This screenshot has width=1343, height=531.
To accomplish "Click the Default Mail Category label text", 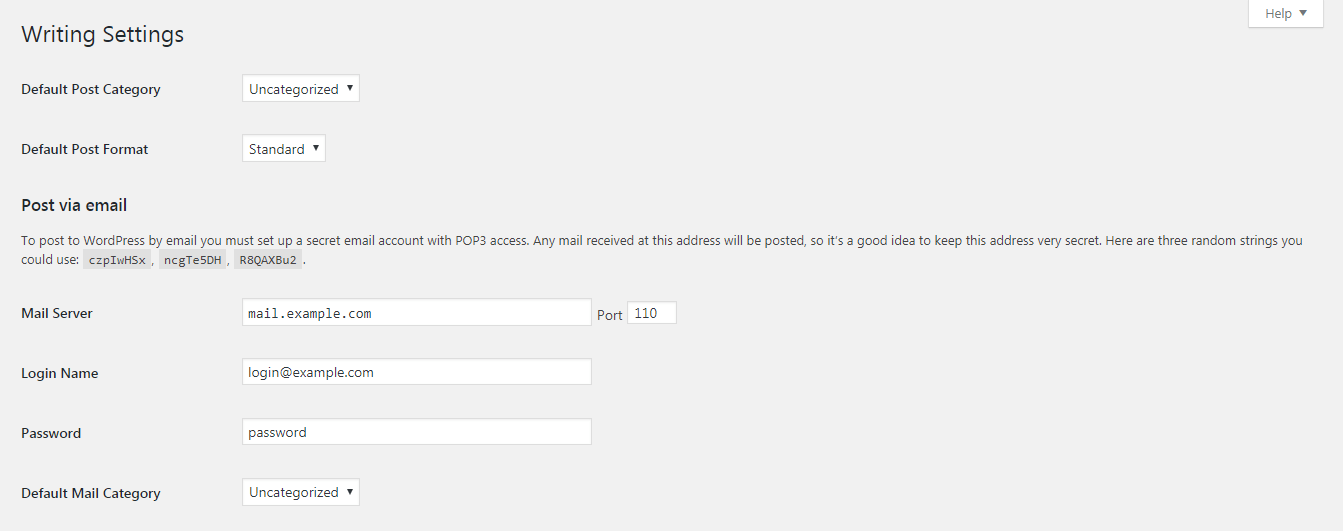I will tap(91, 493).
